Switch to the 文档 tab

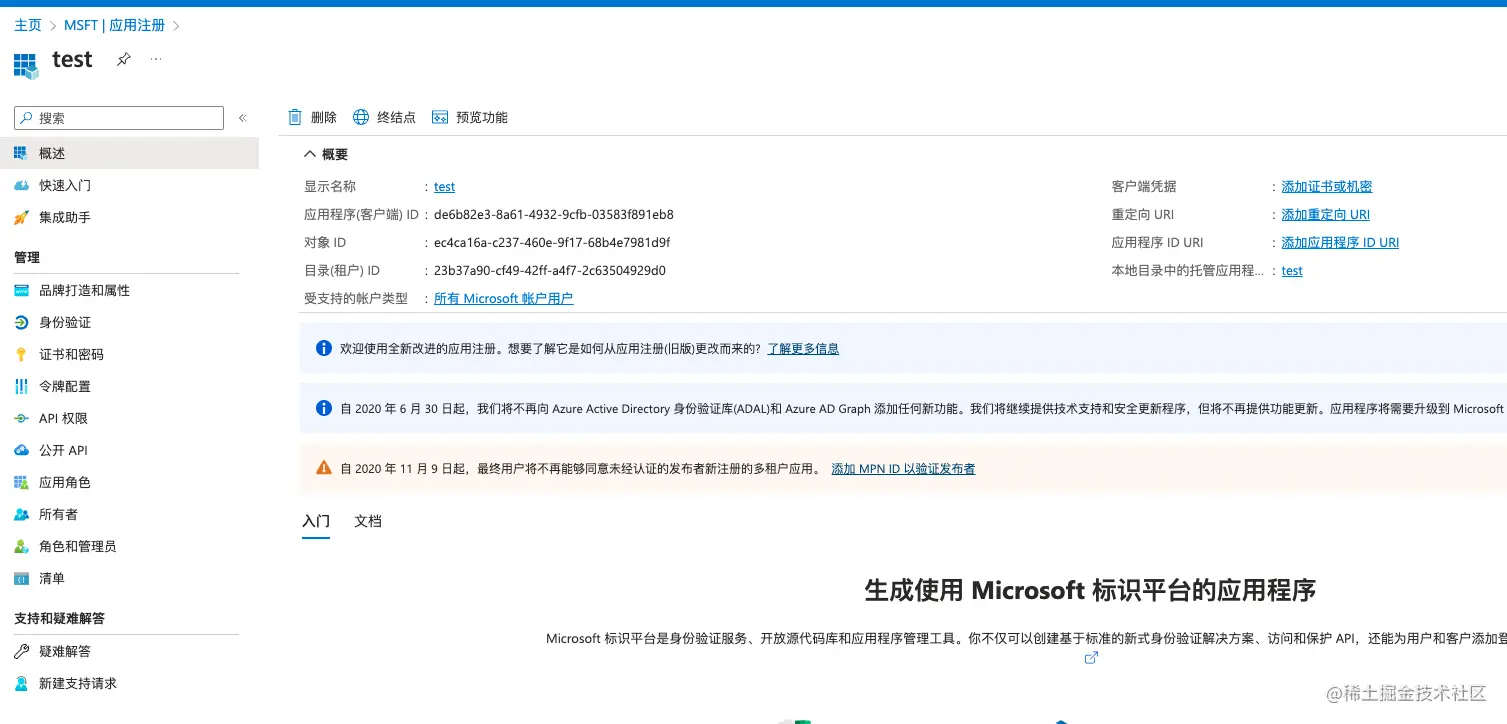click(x=368, y=521)
